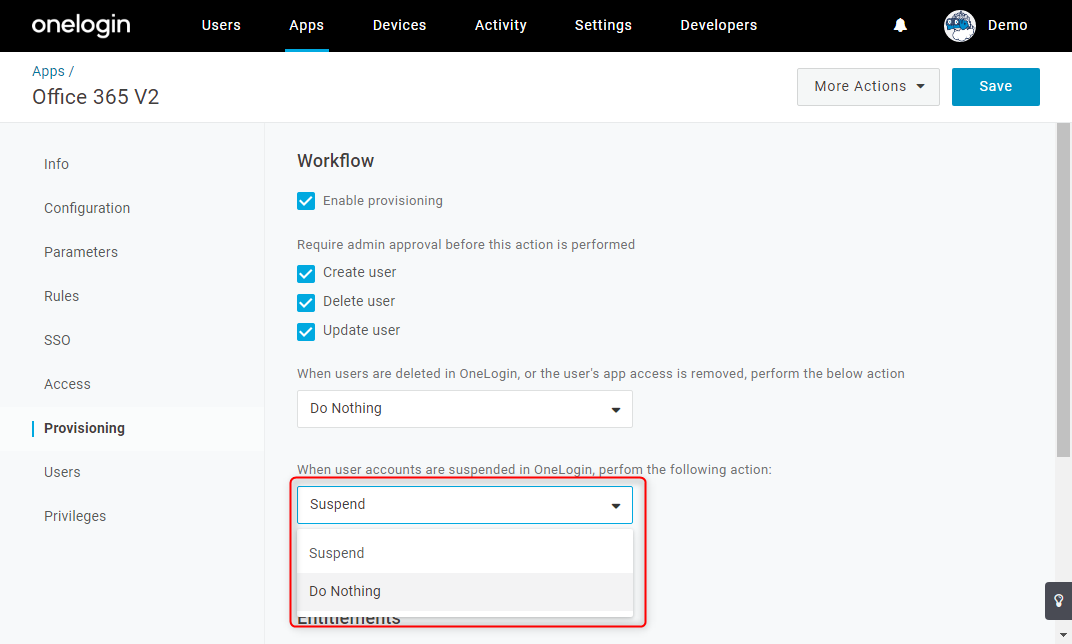
Task: Open the Activity top menu
Action: coord(500,25)
